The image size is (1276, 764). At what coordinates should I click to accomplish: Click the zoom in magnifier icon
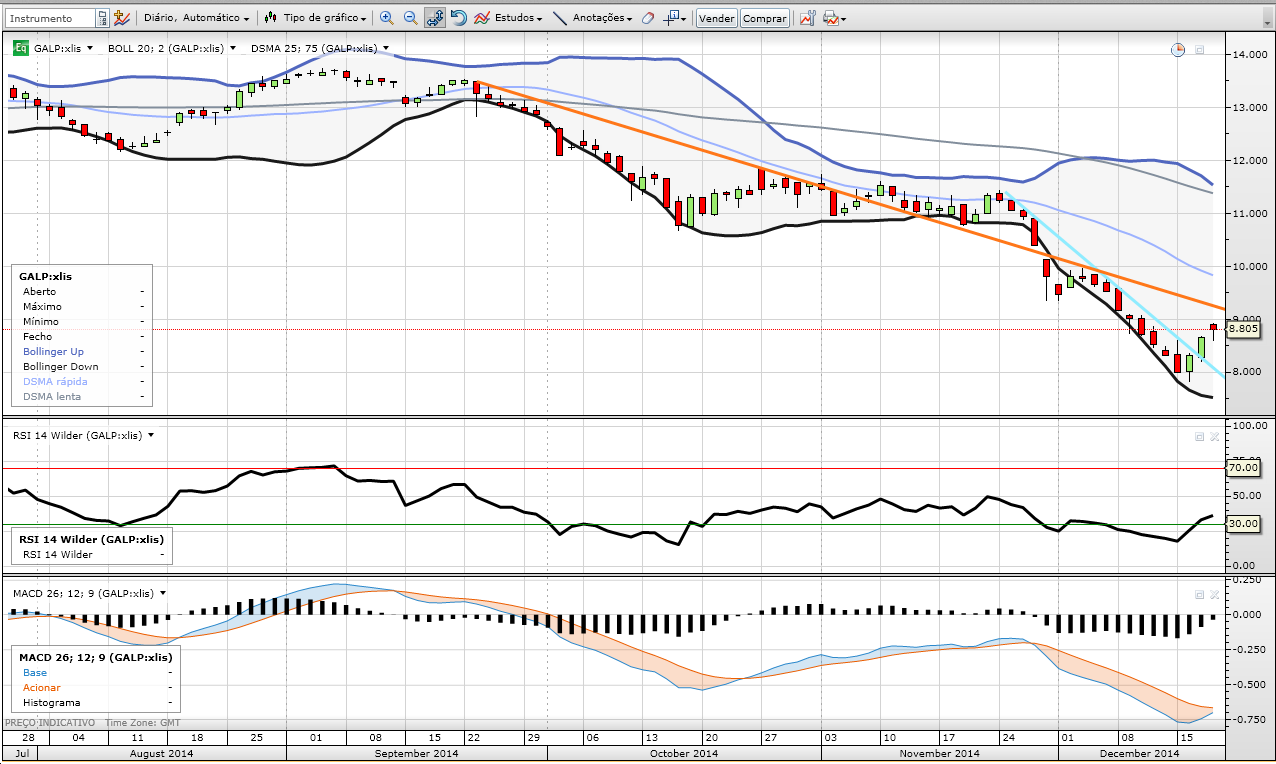(x=386, y=18)
